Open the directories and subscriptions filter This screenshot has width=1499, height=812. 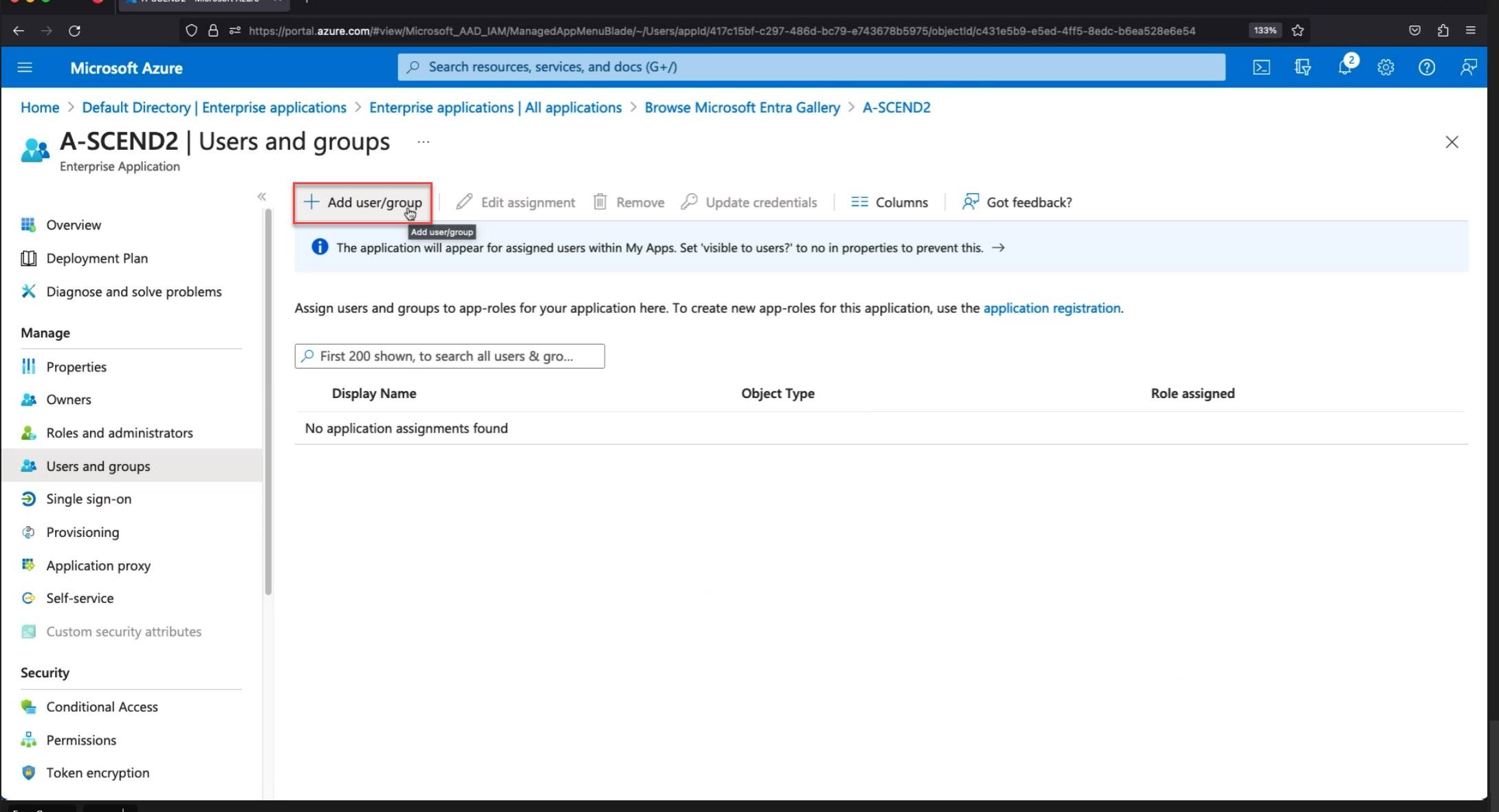tap(1302, 67)
